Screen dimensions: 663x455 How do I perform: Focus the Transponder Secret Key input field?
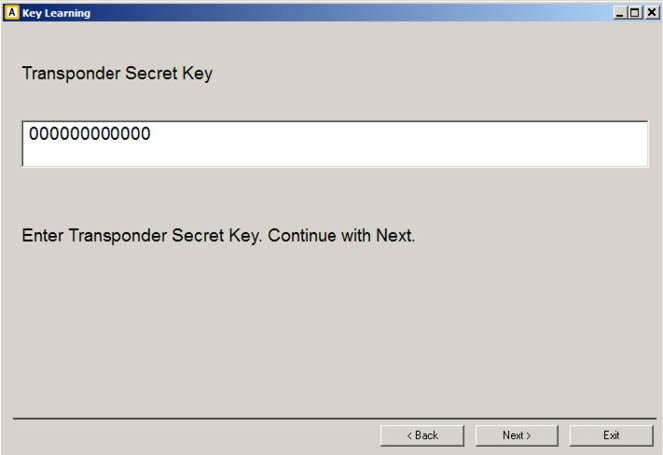(335, 144)
